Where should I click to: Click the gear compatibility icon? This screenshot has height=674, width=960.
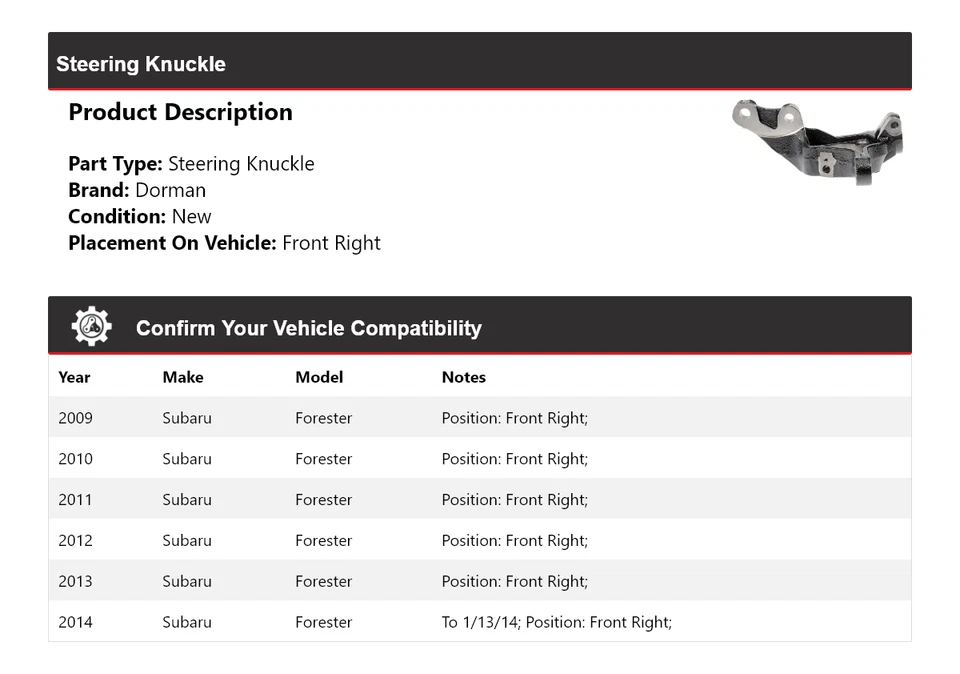91,327
